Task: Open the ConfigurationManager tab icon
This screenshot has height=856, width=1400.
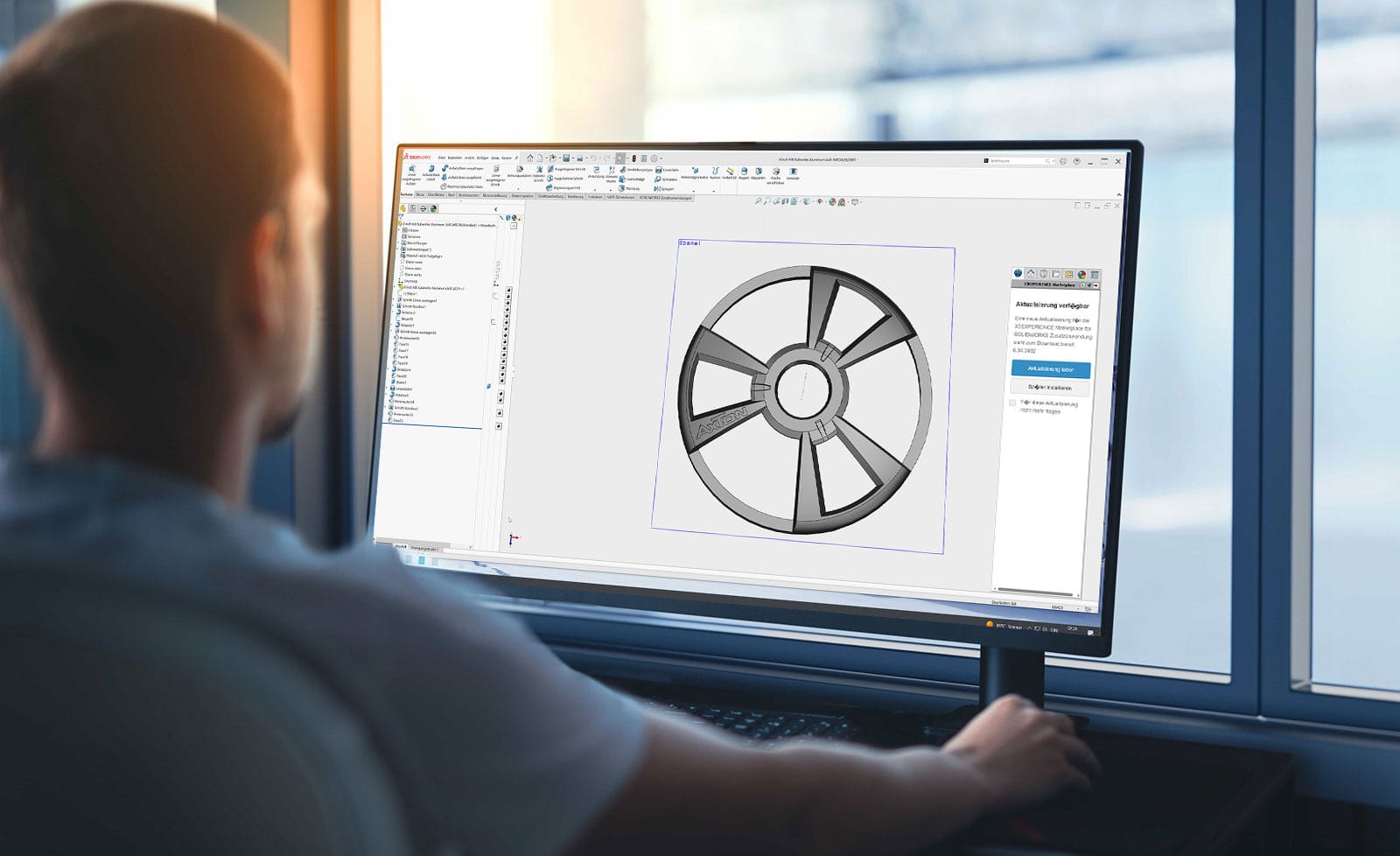Action: coord(423,208)
